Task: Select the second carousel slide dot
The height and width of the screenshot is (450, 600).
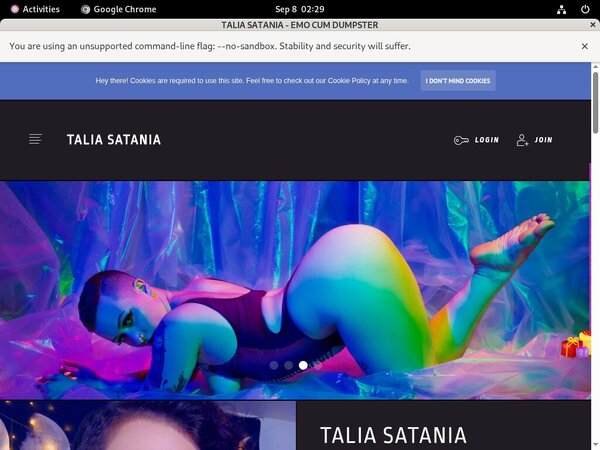Action: (x=288, y=366)
